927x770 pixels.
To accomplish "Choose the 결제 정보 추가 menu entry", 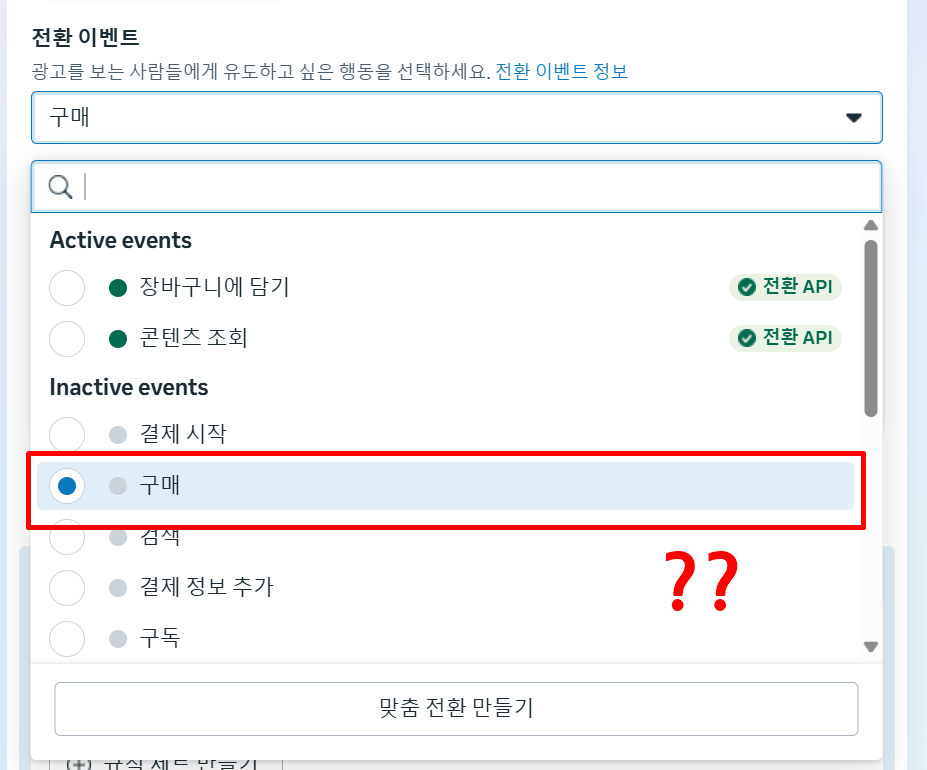I will coord(445,588).
